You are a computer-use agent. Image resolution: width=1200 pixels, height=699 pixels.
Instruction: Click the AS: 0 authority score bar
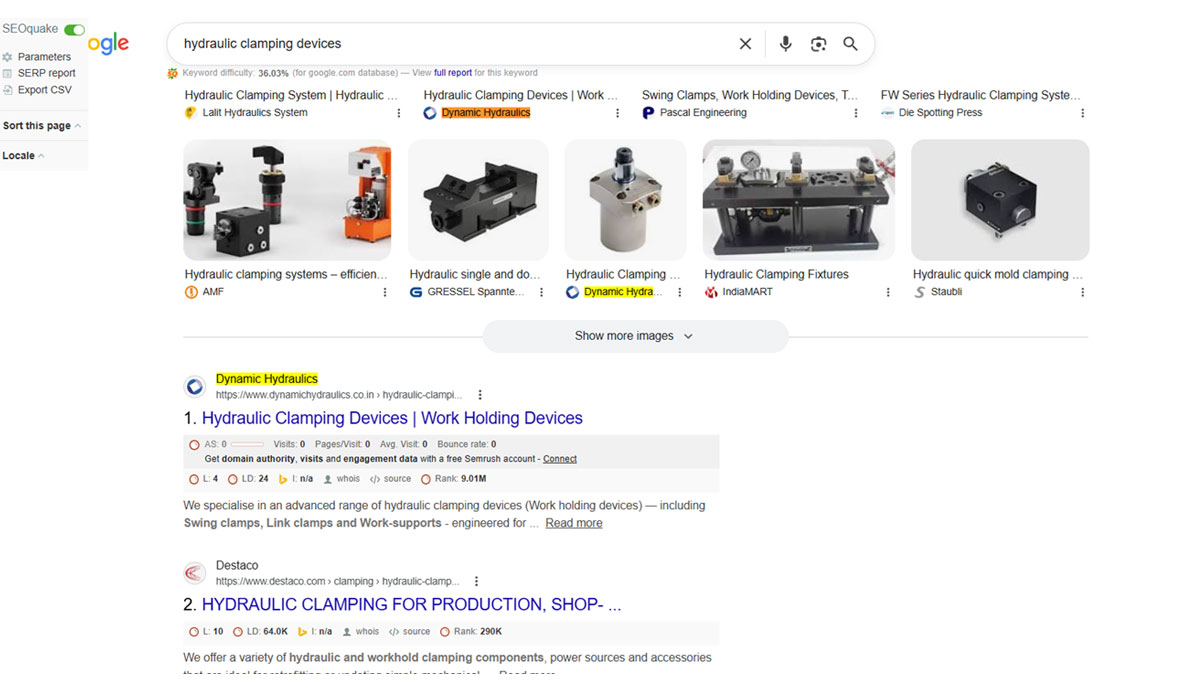pos(247,444)
